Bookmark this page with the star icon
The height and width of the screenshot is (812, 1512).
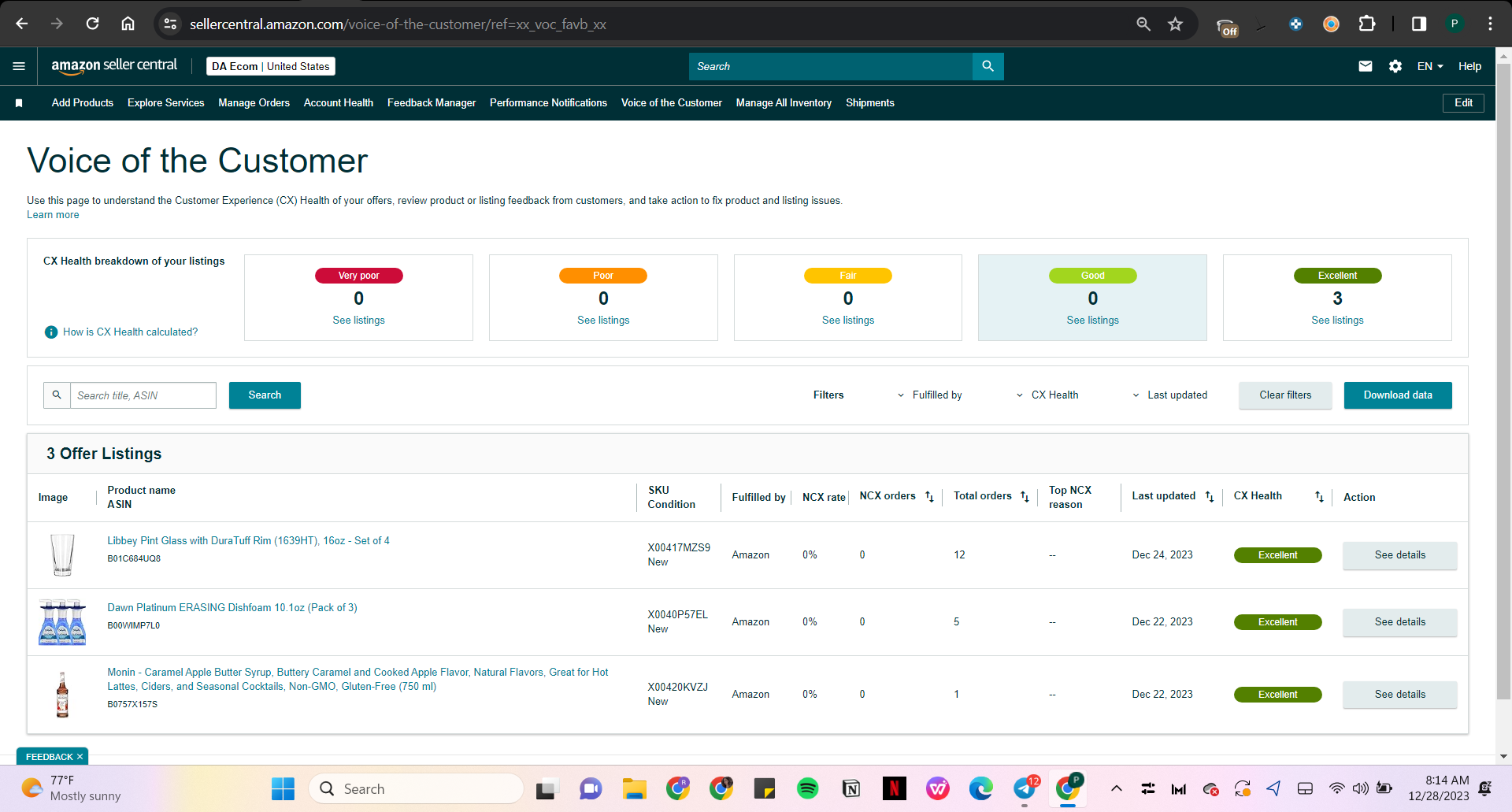pos(1175,24)
